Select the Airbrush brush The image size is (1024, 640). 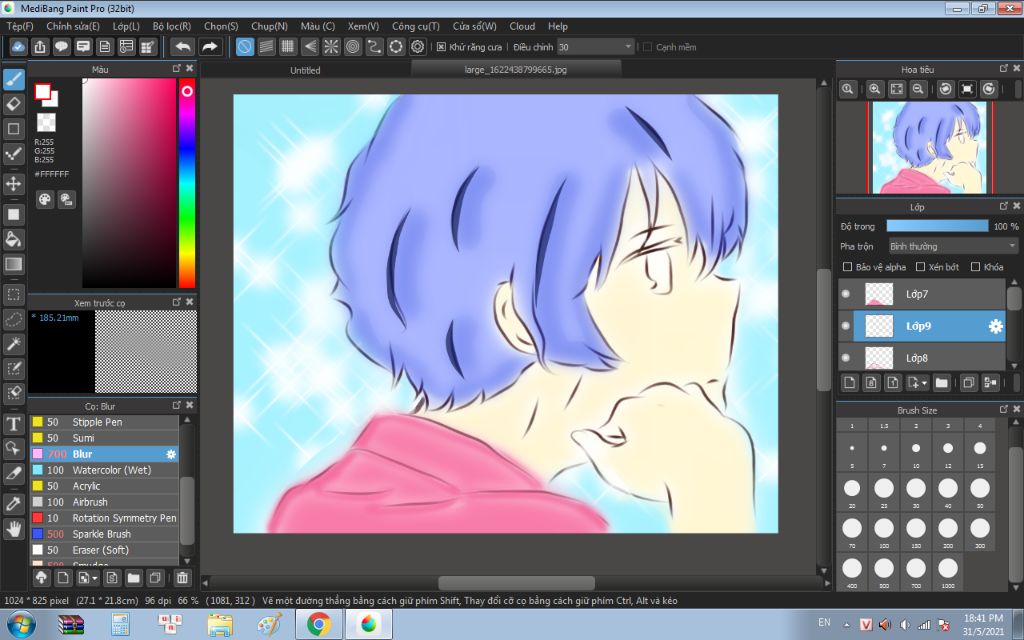104,502
